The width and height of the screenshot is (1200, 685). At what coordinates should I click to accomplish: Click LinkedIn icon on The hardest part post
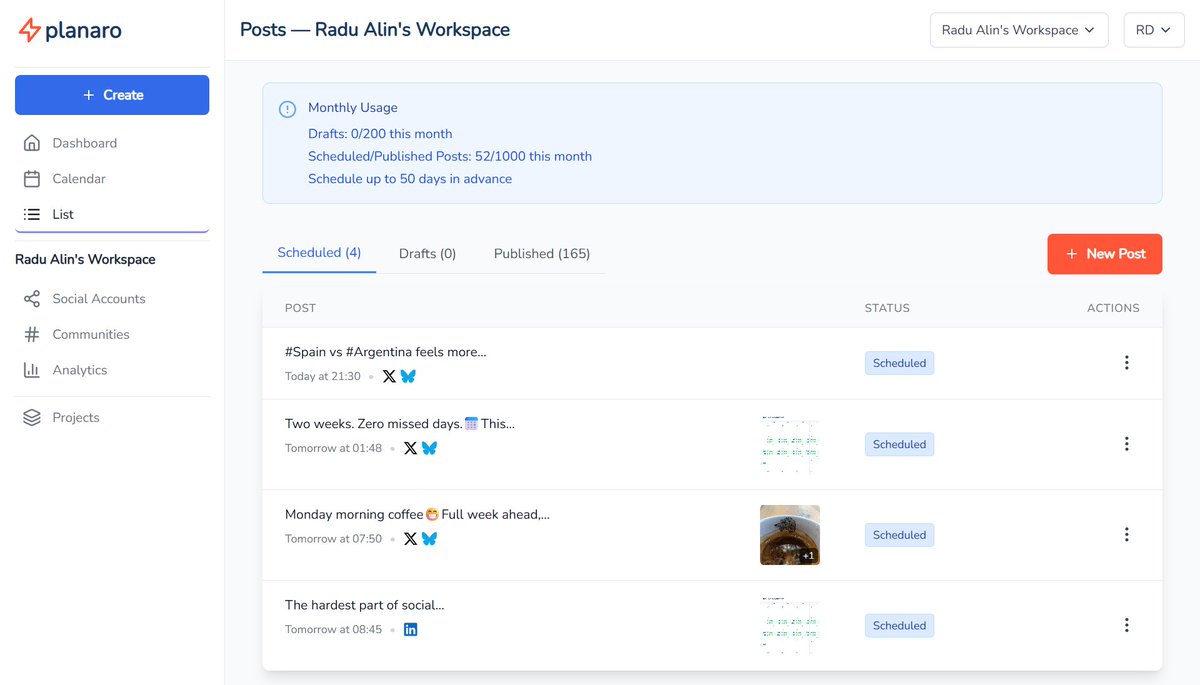[410, 629]
